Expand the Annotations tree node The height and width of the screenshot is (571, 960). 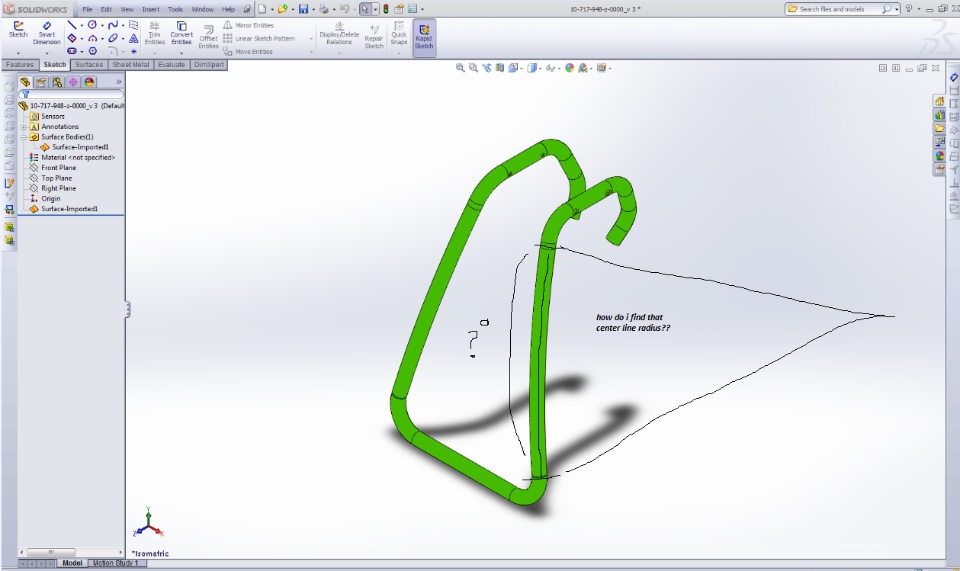tap(23, 127)
